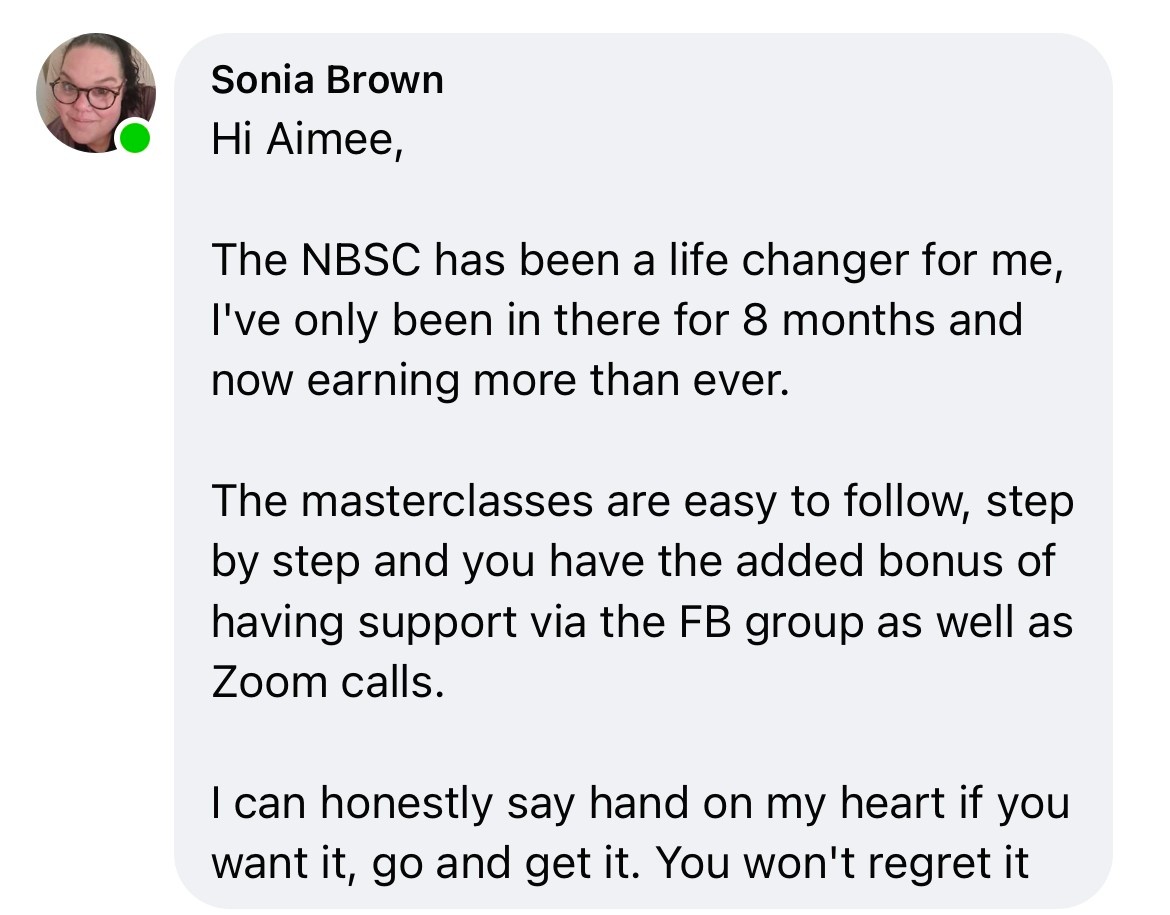
Task: Click the "now earning more than ever" line
Action: [x=499, y=381]
